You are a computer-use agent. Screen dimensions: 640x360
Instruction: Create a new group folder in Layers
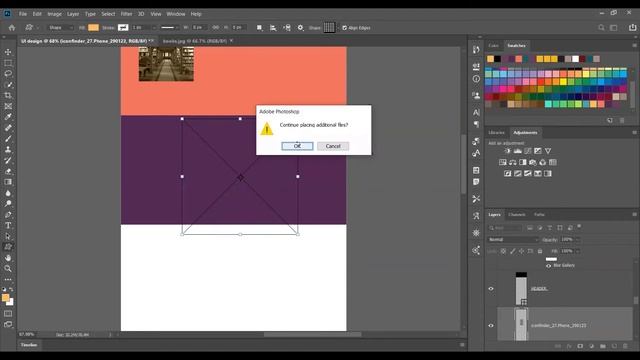tap(603, 346)
